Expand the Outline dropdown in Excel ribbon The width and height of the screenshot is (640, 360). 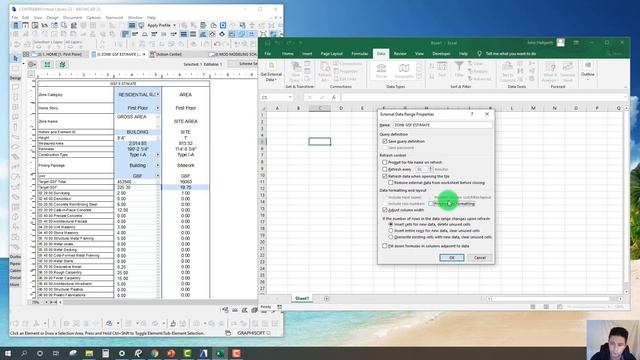tap(588, 70)
